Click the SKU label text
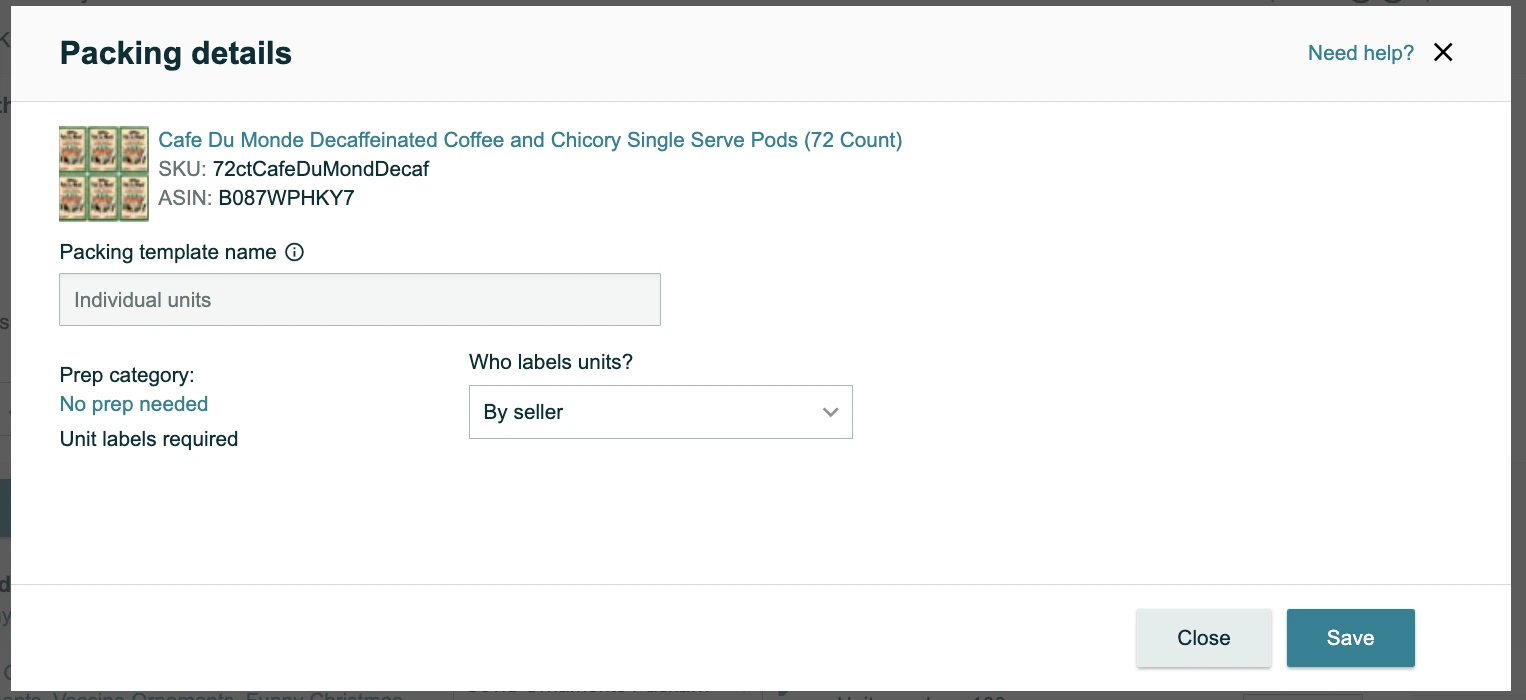Image resolution: width=1526 pixels, height=700 pixels. 182,169
